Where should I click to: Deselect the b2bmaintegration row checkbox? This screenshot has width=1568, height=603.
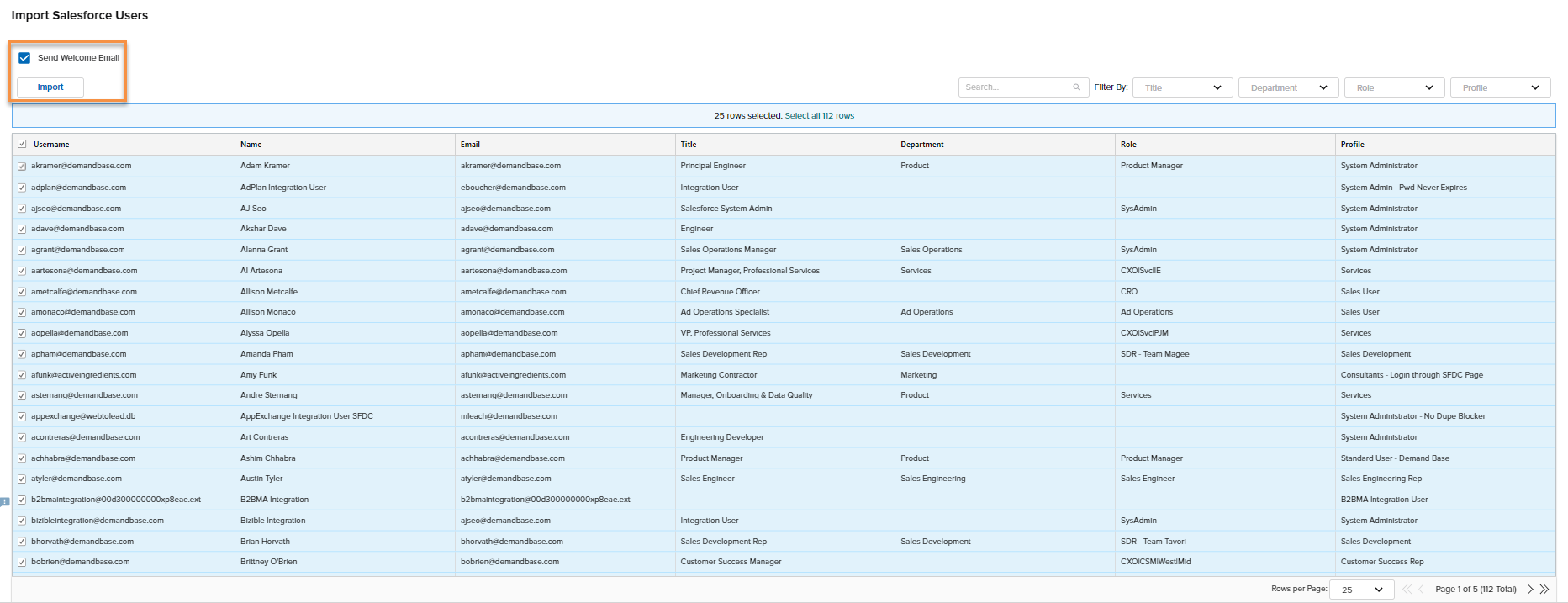click(22, 500)
